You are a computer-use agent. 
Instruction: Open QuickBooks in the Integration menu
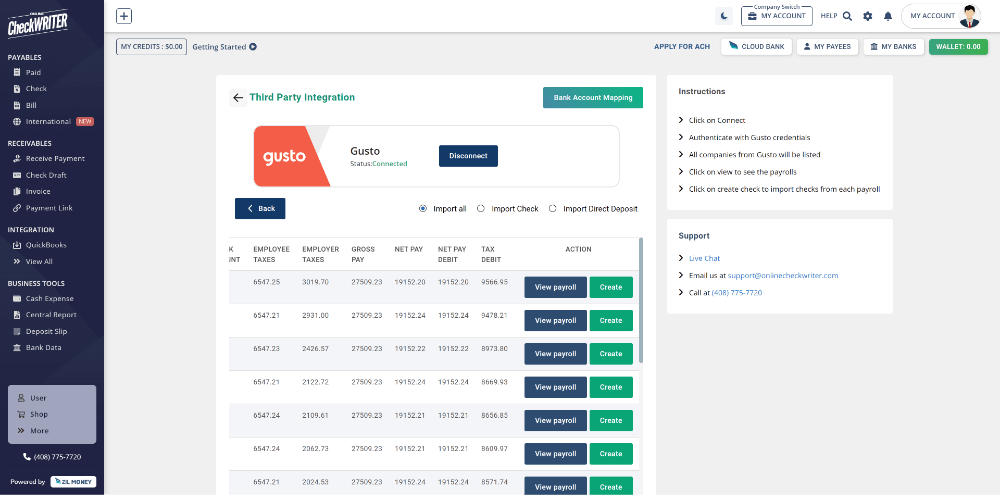pyautogui.click(x=48, y=245)
